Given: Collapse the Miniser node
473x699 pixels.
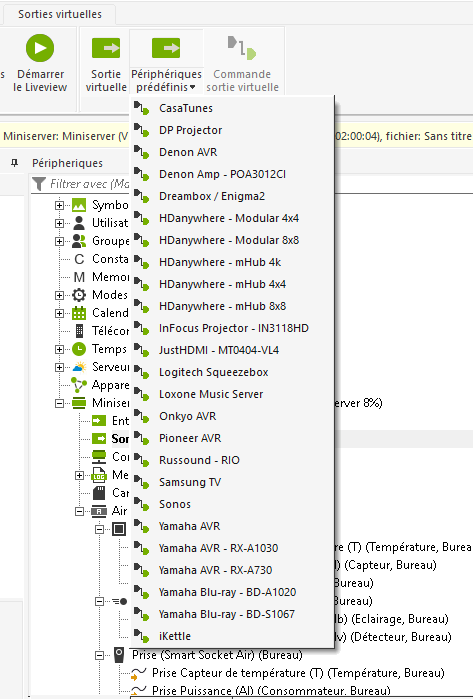Looking at the screenshot, I should (59, 403).
